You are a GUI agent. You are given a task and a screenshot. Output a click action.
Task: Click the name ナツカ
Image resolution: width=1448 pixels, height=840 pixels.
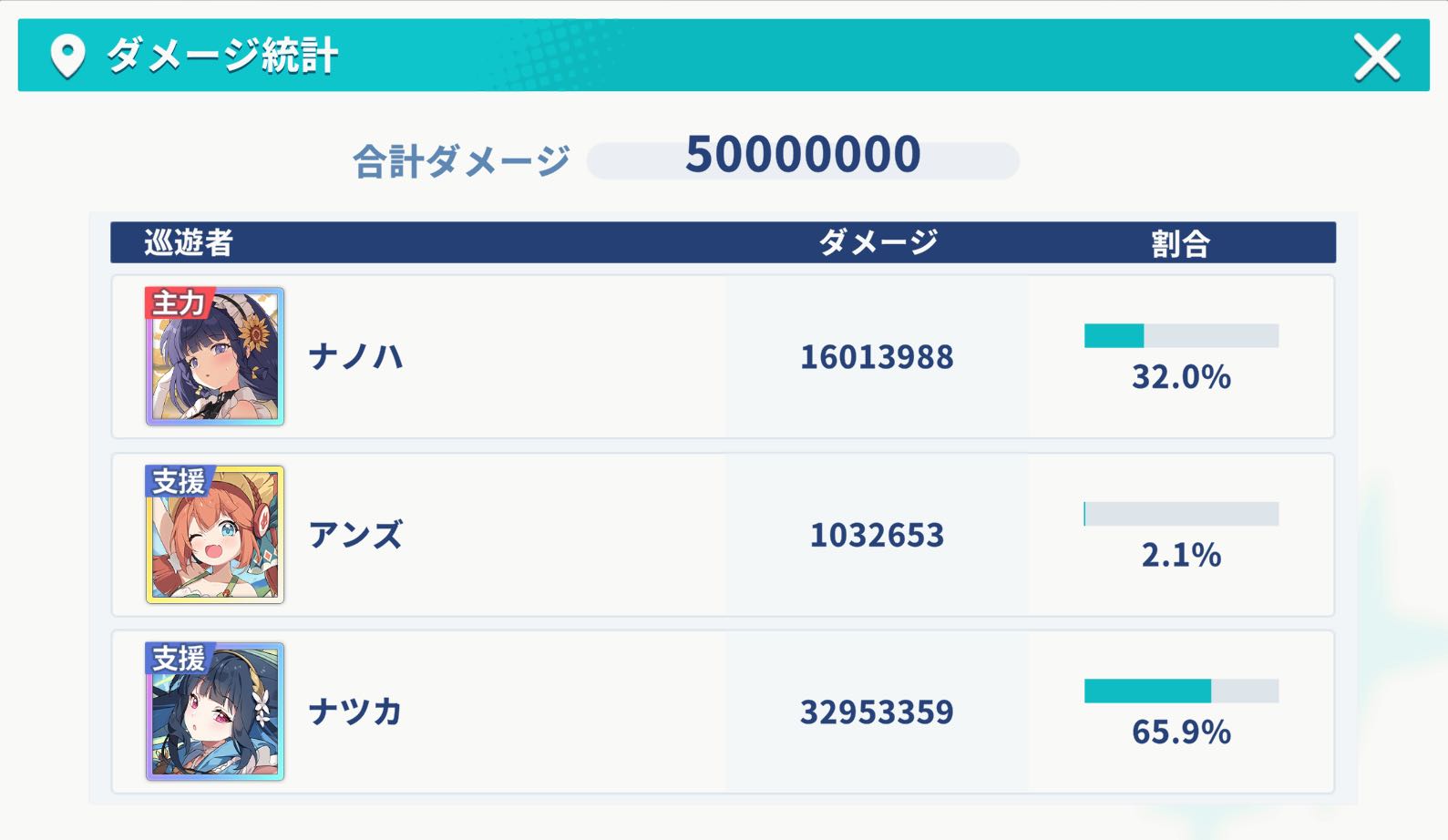(355, 712)
